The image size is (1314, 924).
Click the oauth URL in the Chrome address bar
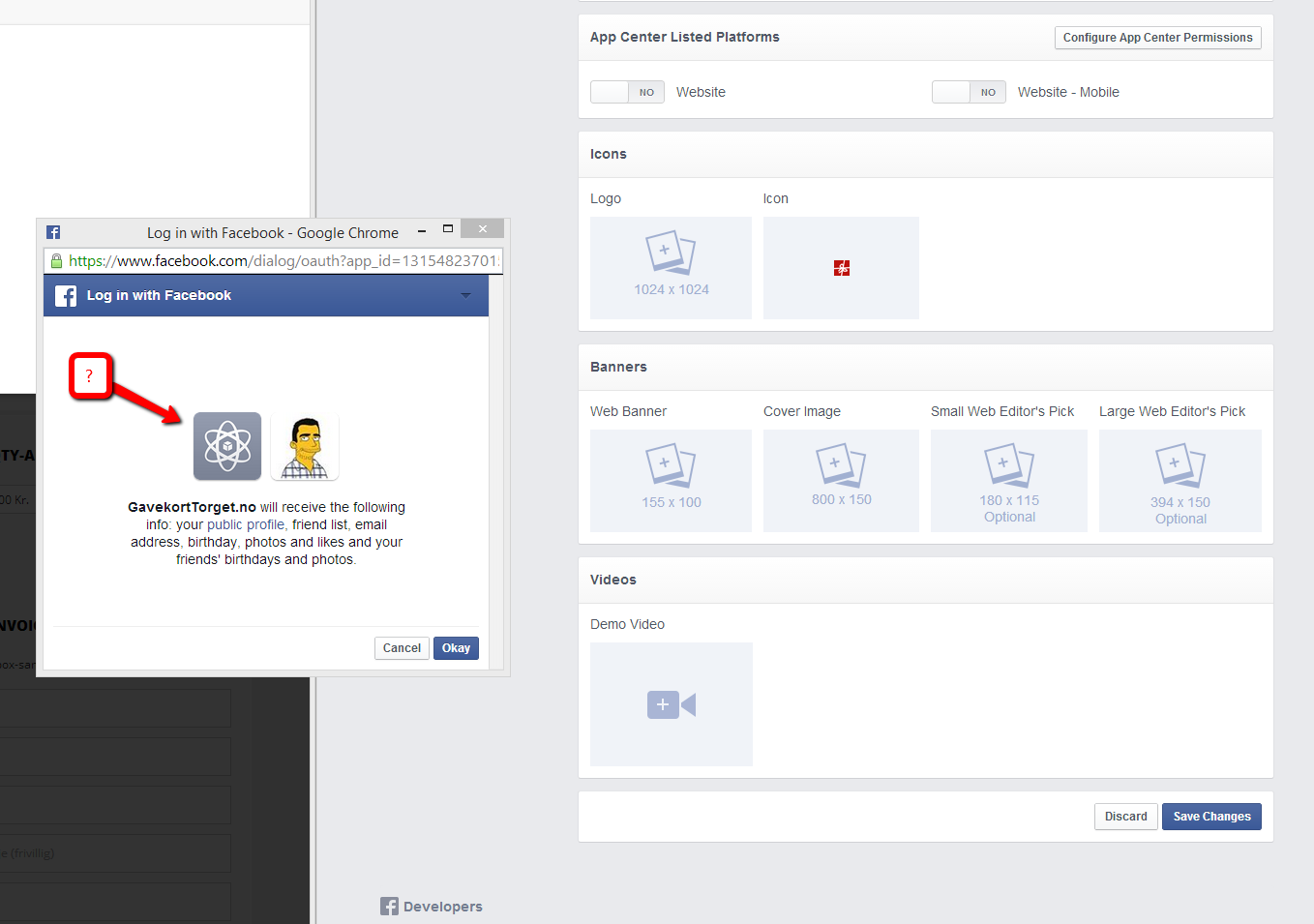pos(281,260)
